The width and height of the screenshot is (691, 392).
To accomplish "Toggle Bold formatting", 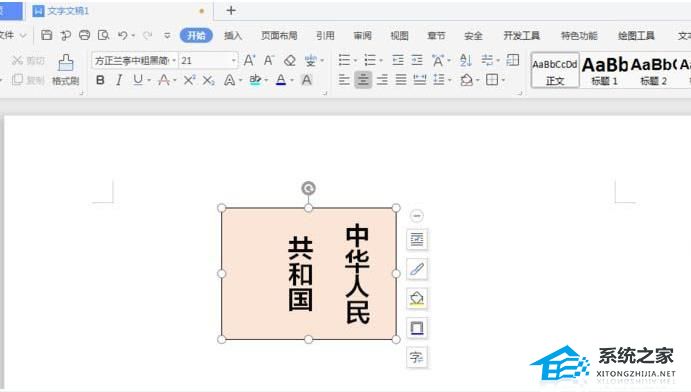I will (x=100, y=80).
